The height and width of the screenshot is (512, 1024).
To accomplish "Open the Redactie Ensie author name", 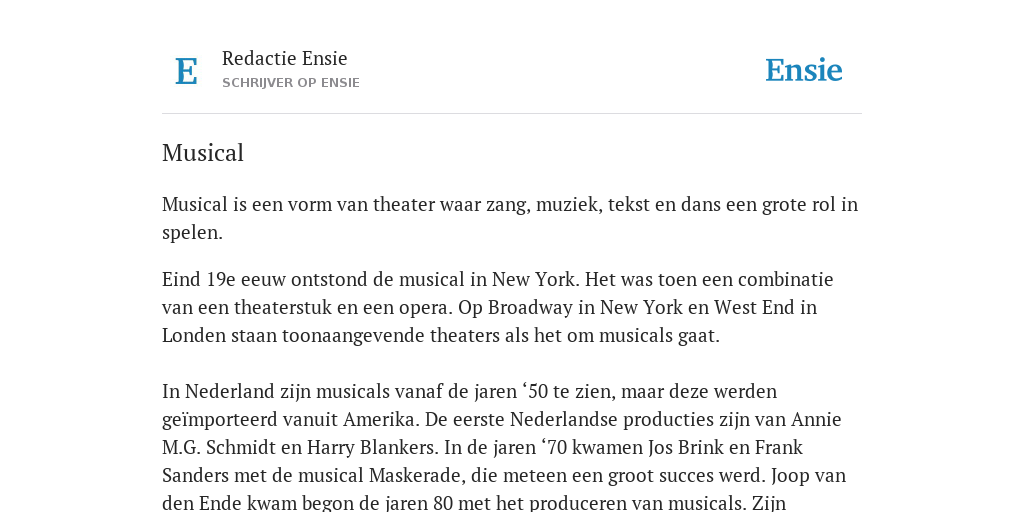I will click(285, 58).
